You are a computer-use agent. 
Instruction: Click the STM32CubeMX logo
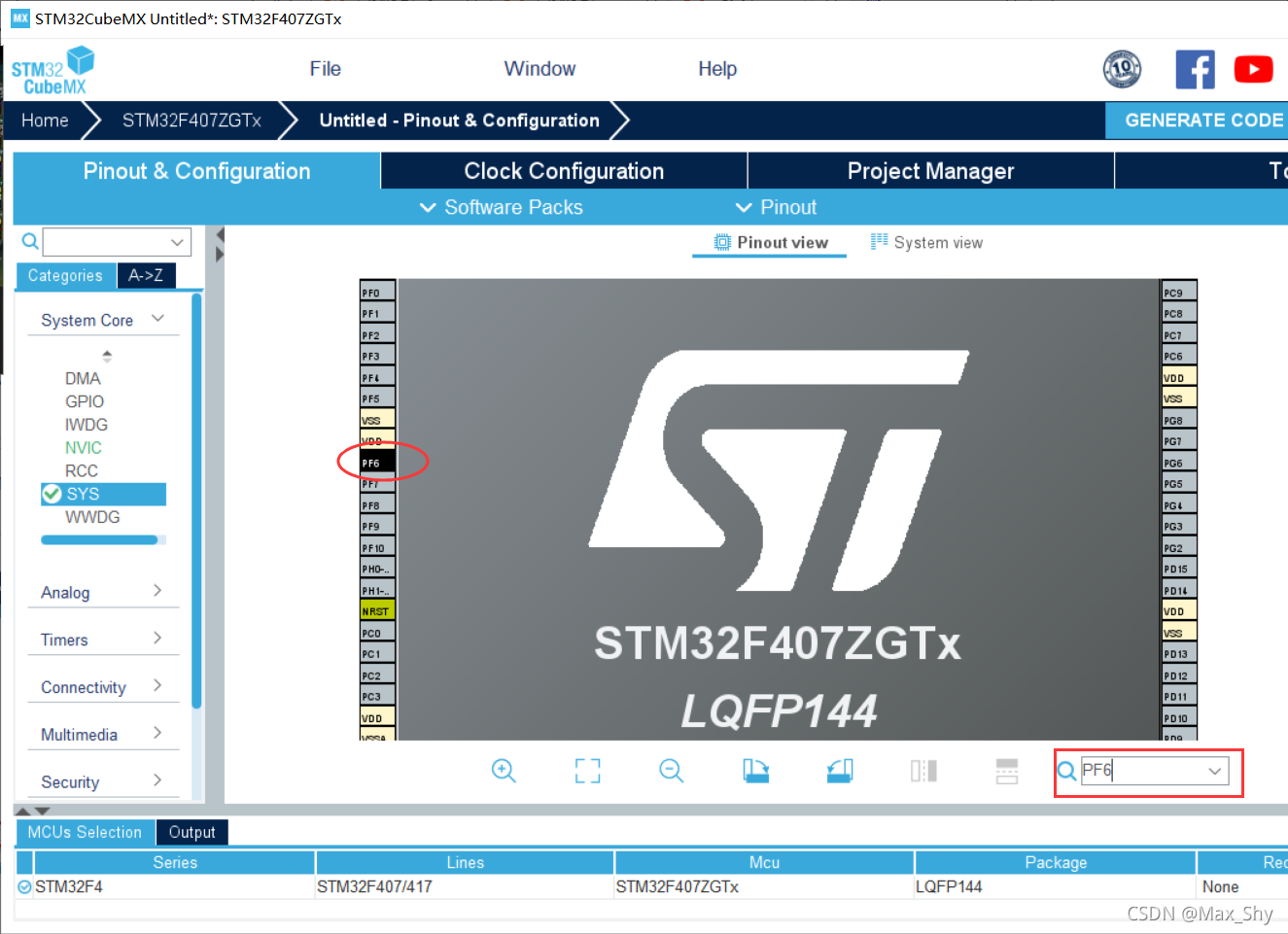coord(52,70)
